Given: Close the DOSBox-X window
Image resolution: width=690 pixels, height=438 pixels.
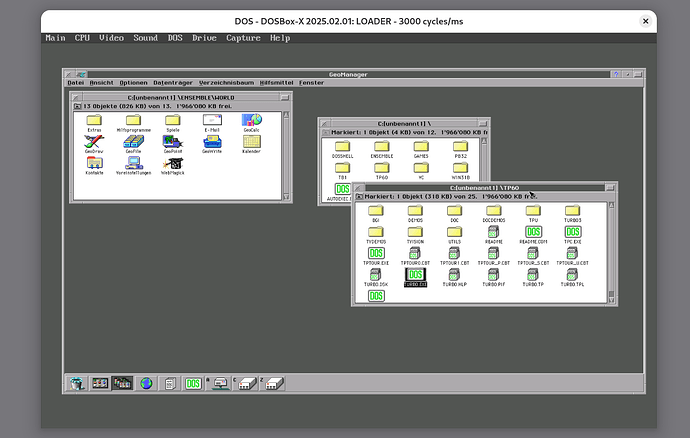Looking at the screenshot, I should click(x=645, y=21).
